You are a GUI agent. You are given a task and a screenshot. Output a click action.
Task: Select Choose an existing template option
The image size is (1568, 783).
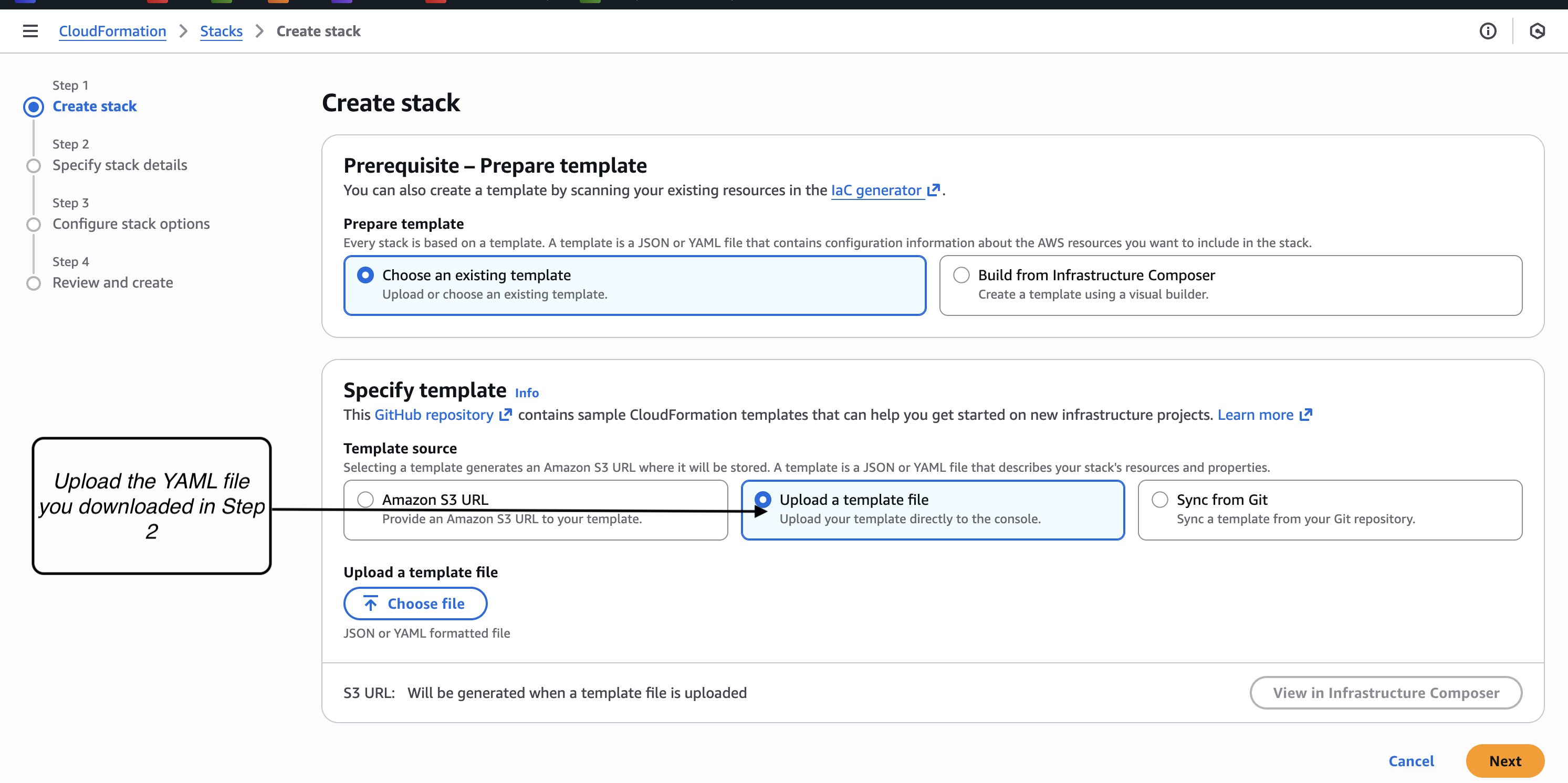365,275
